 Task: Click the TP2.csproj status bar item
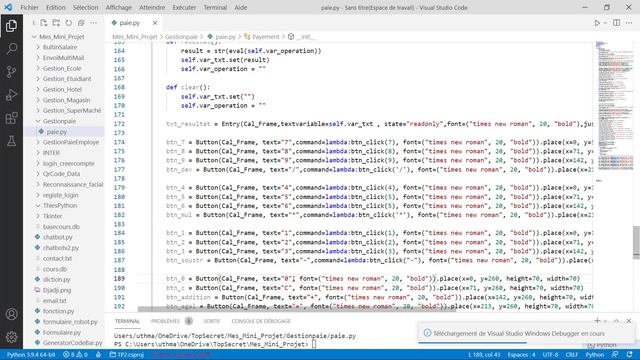[127, 355]
